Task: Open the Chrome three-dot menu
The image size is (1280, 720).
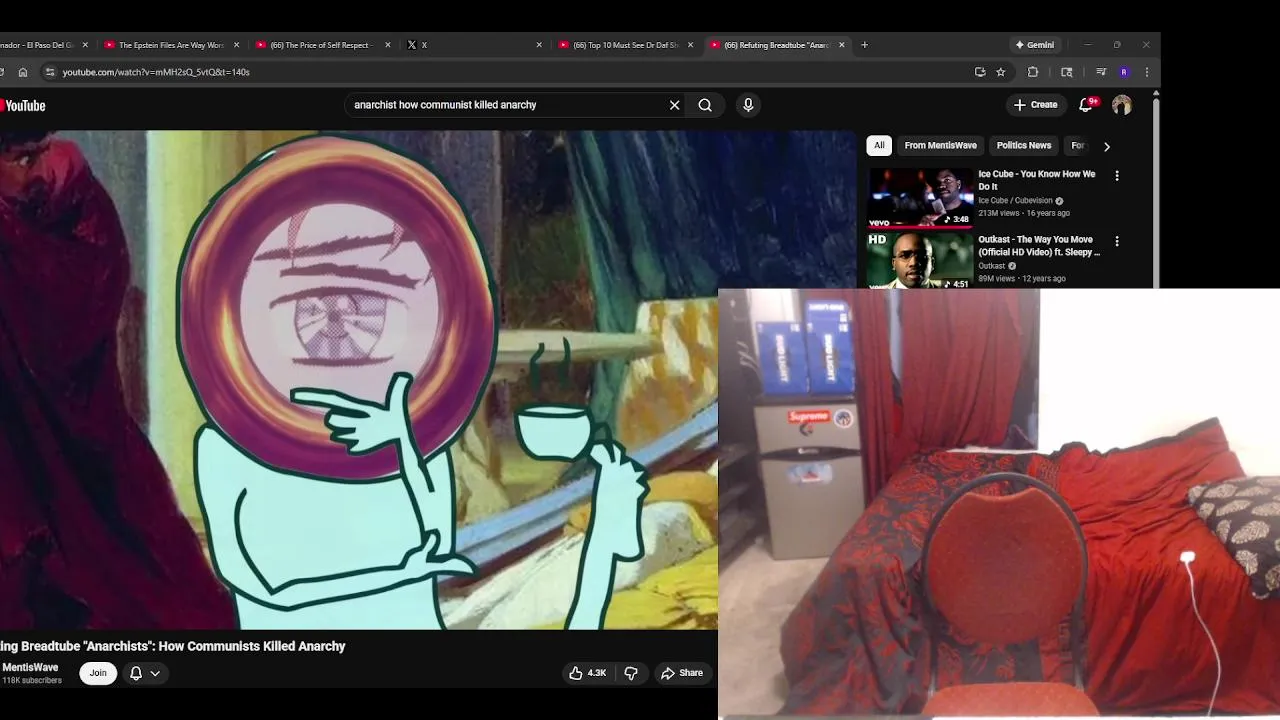Action: click(x=1147, y=72)
